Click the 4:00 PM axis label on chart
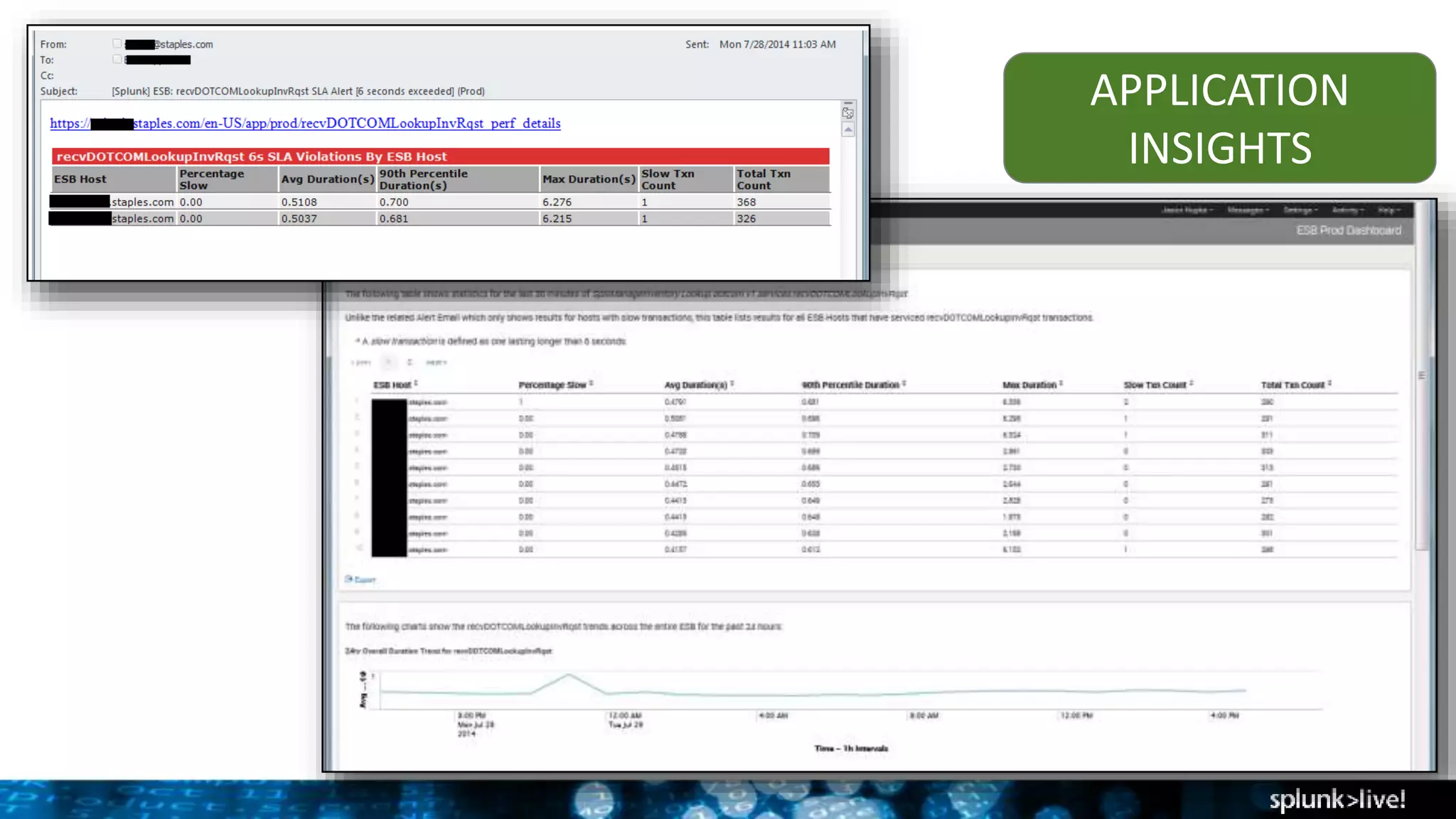This screenshot has width=1456, height=819. pos(1224,715)
